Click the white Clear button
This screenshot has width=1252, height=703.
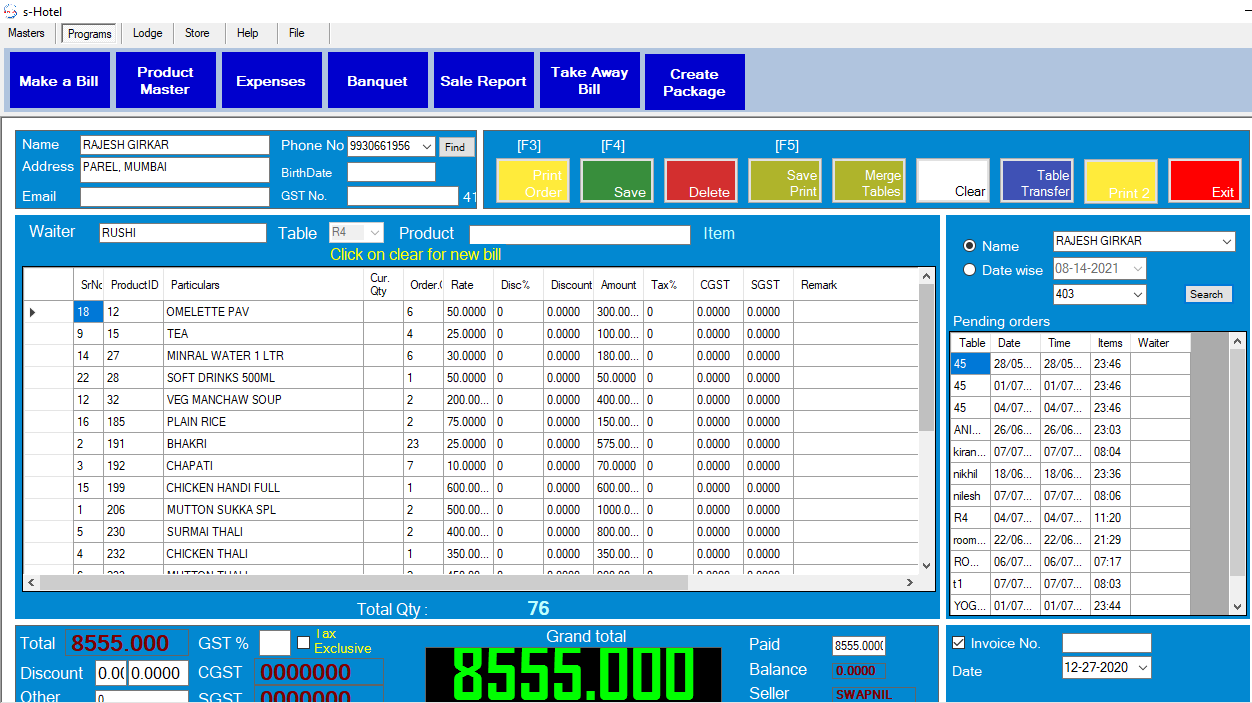pos(953,182)
